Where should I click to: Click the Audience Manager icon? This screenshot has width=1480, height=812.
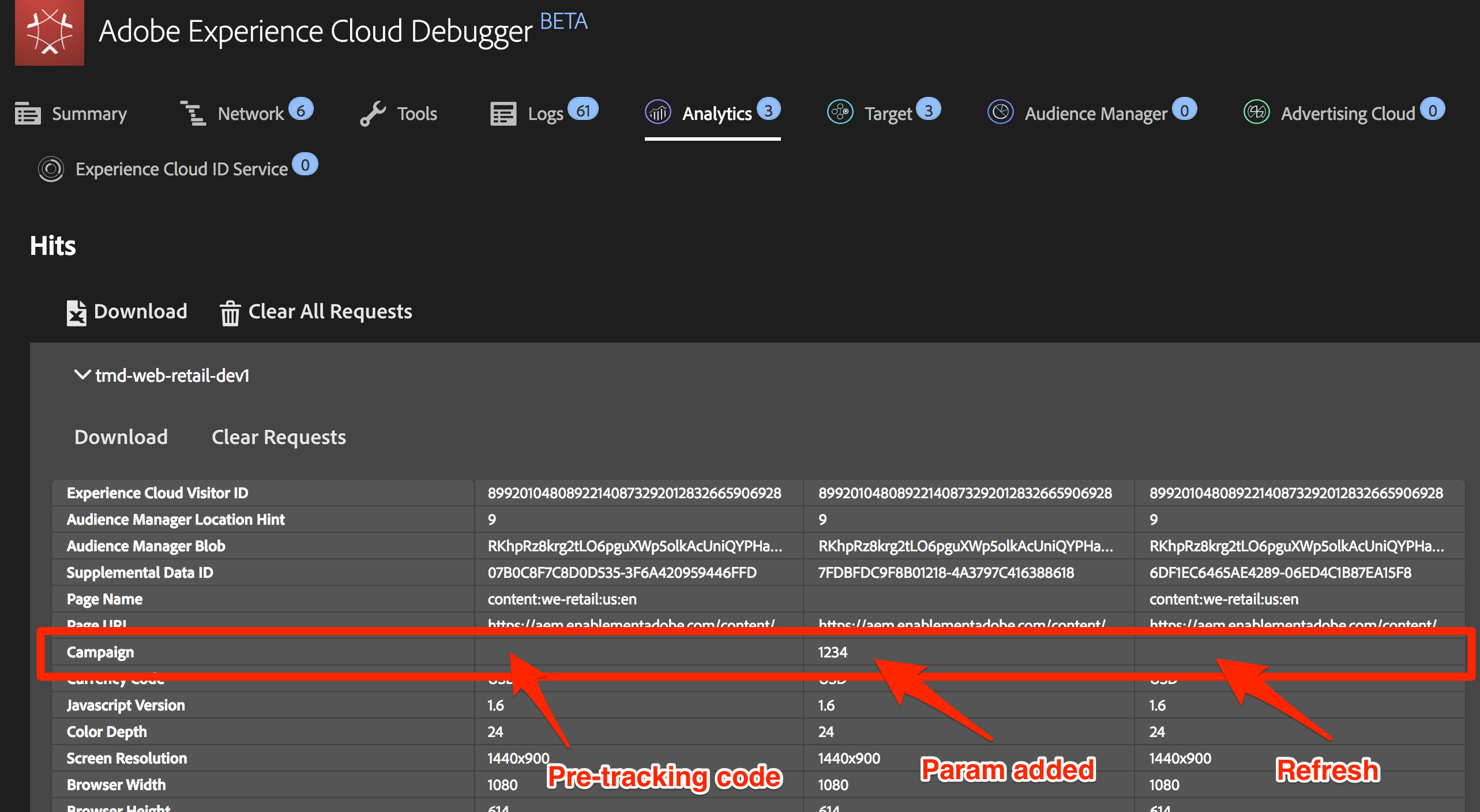[x=1000, y=112]
